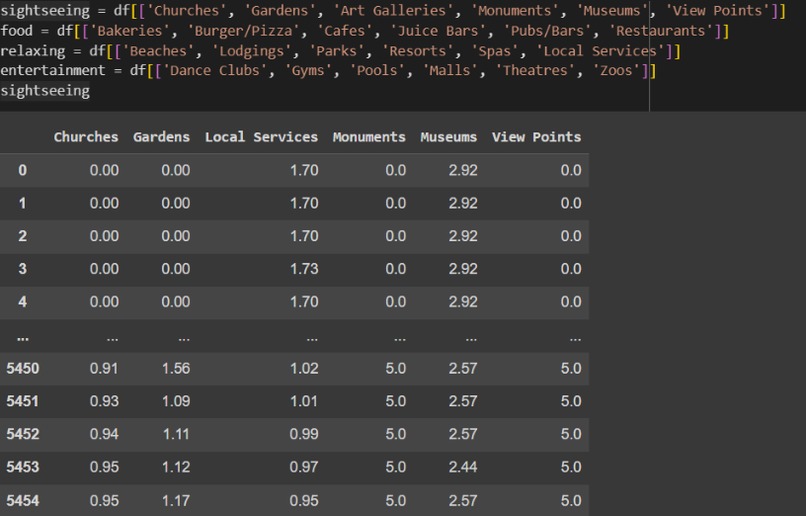Click Local Services value 1.73 in row 3
The image size is (806, 516).
pyautogui.click(x=304, y=269)
